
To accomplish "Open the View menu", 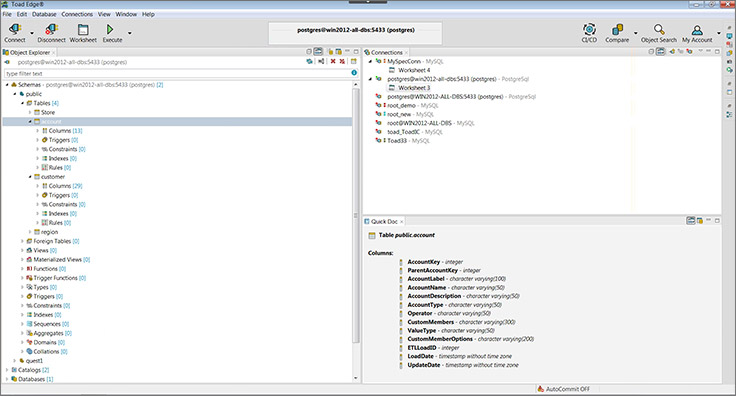I will tap(104, 14).
